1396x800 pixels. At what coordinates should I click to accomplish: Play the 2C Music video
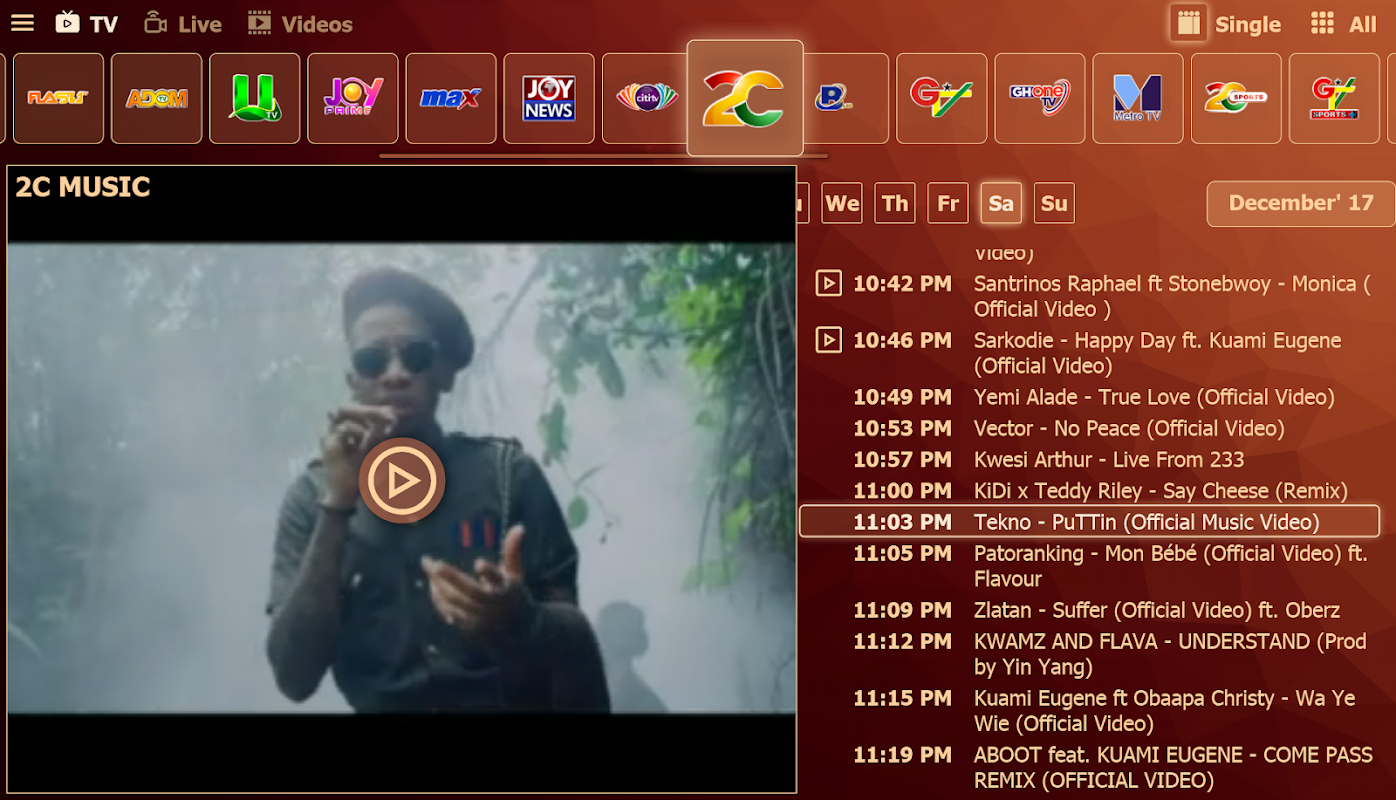(x=402, y=481)
